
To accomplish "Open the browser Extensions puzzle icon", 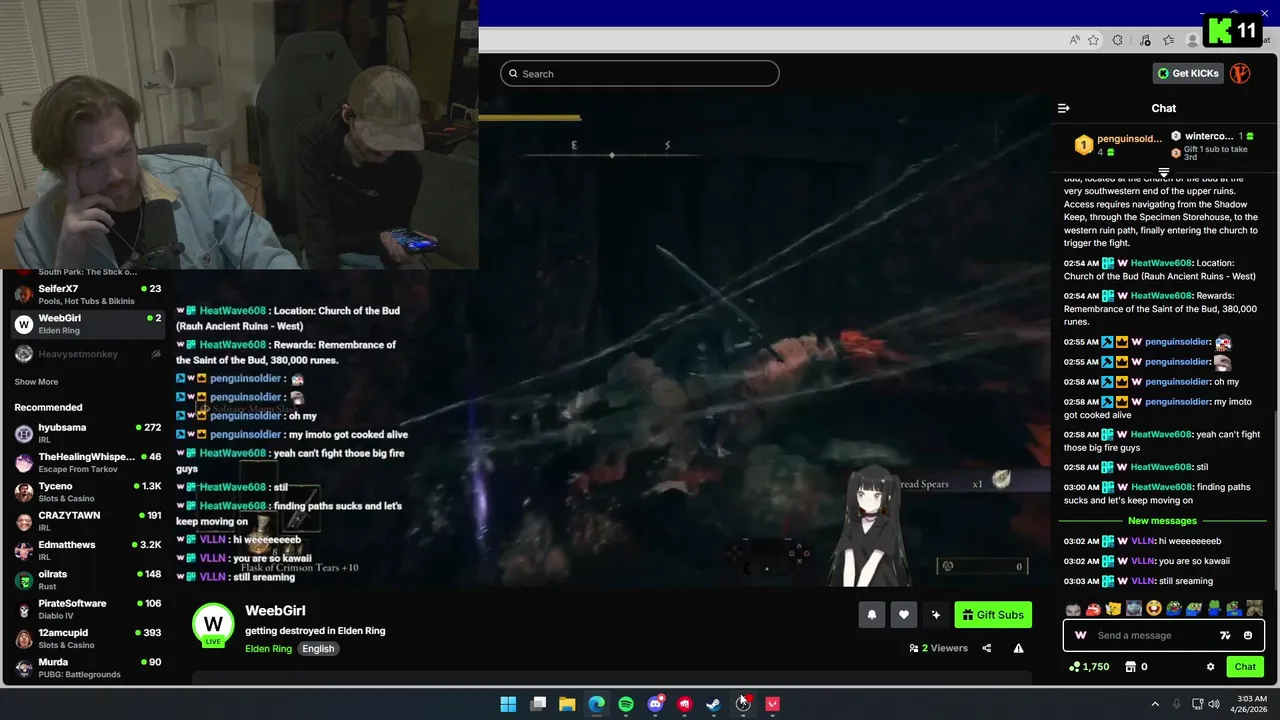I will [1118, 40].
